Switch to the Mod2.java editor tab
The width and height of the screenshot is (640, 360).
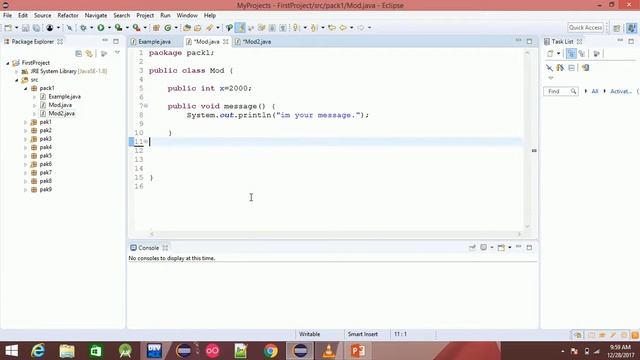(x=257, y=42)
